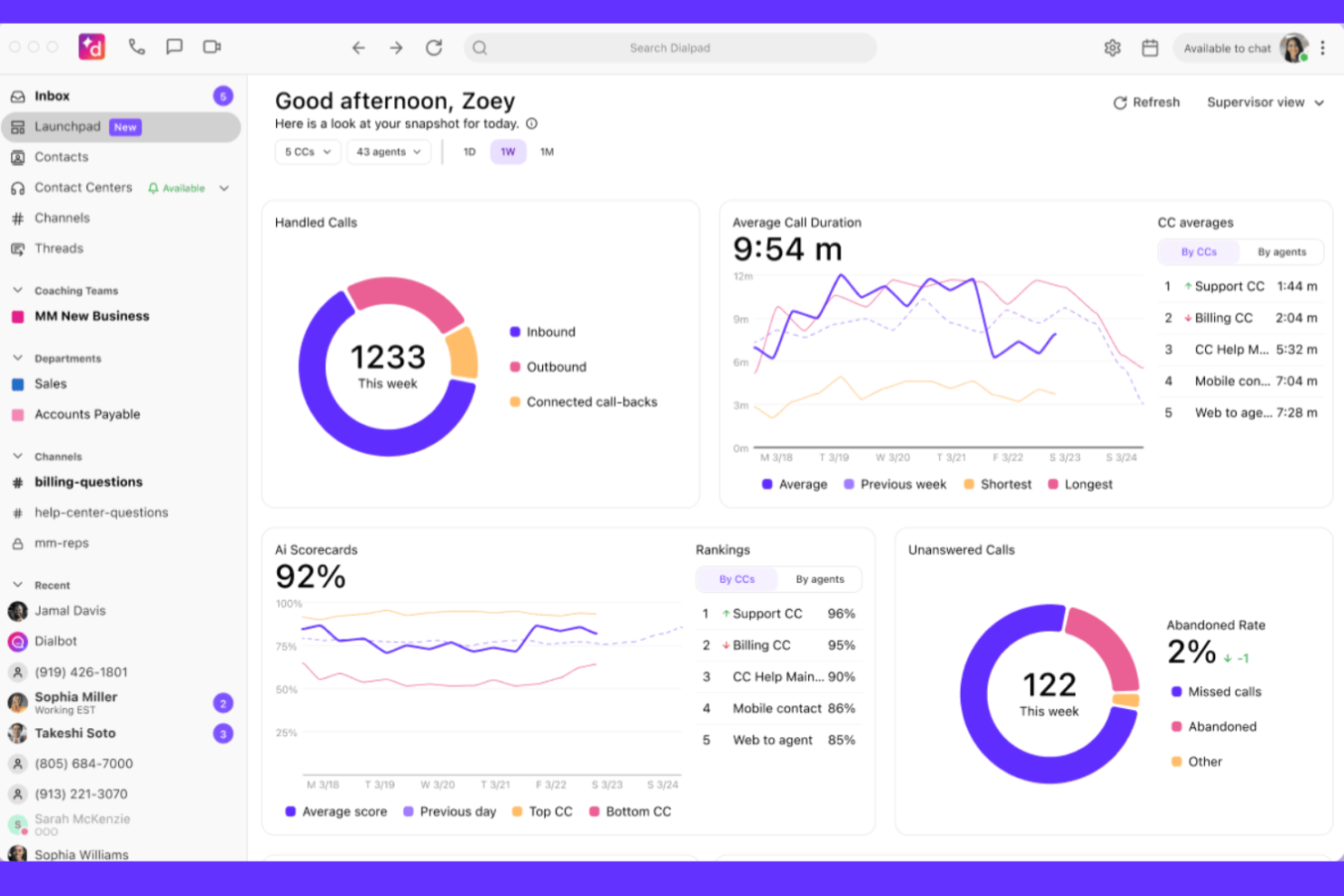The width and height of the screenshot is (1344, 896).
Task: Open the messages chat icon
Action: click(x=174, y=47)
